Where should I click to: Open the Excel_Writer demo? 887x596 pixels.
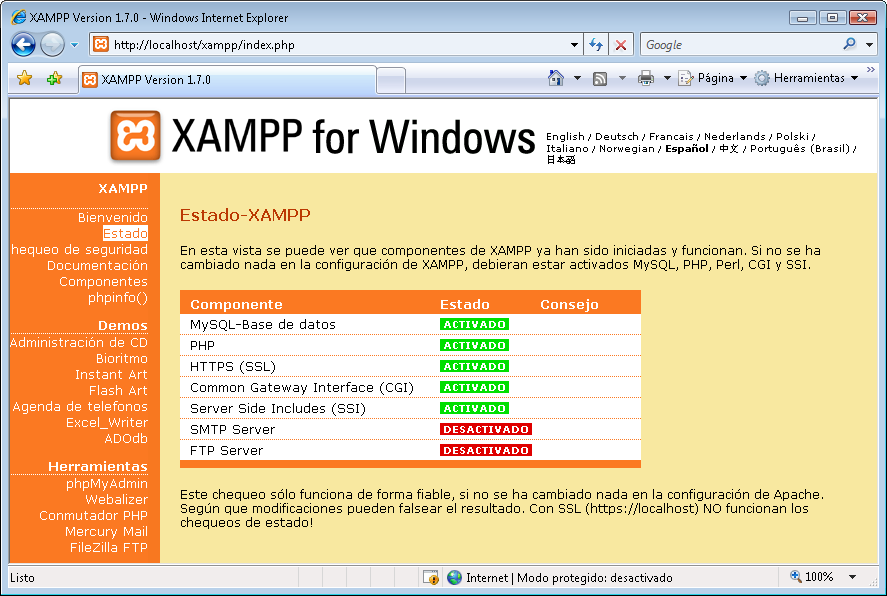pos(106,422)
